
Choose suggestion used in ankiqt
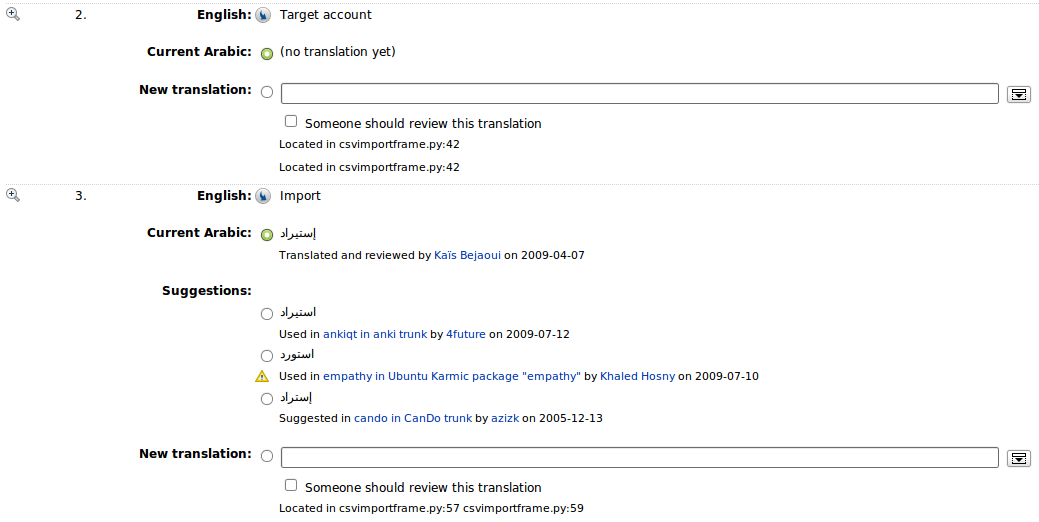pyautogui.click(x=266, y=315)
